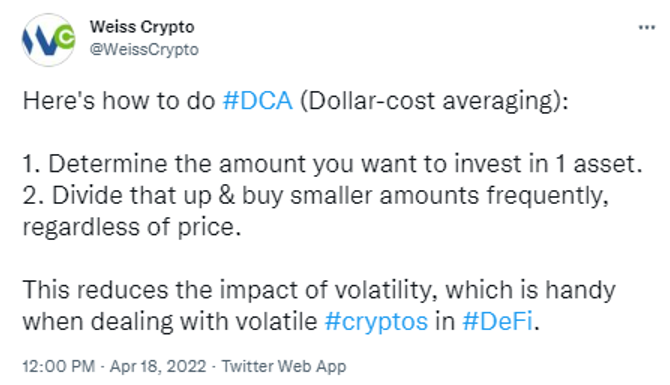Click the Apr 18, 2022 date

pyautogui.click(x=158, y=366)
